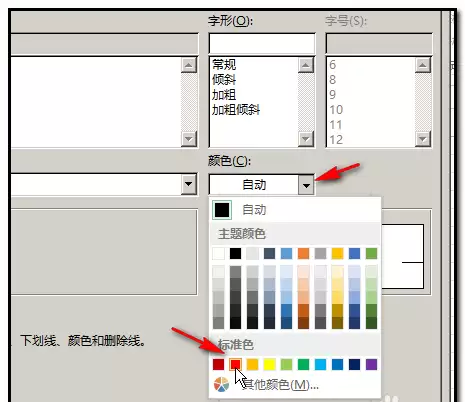This screenshot has width=465, height=402.
Task: Pick the dark red standard swatch
Action: click(219, 364)
